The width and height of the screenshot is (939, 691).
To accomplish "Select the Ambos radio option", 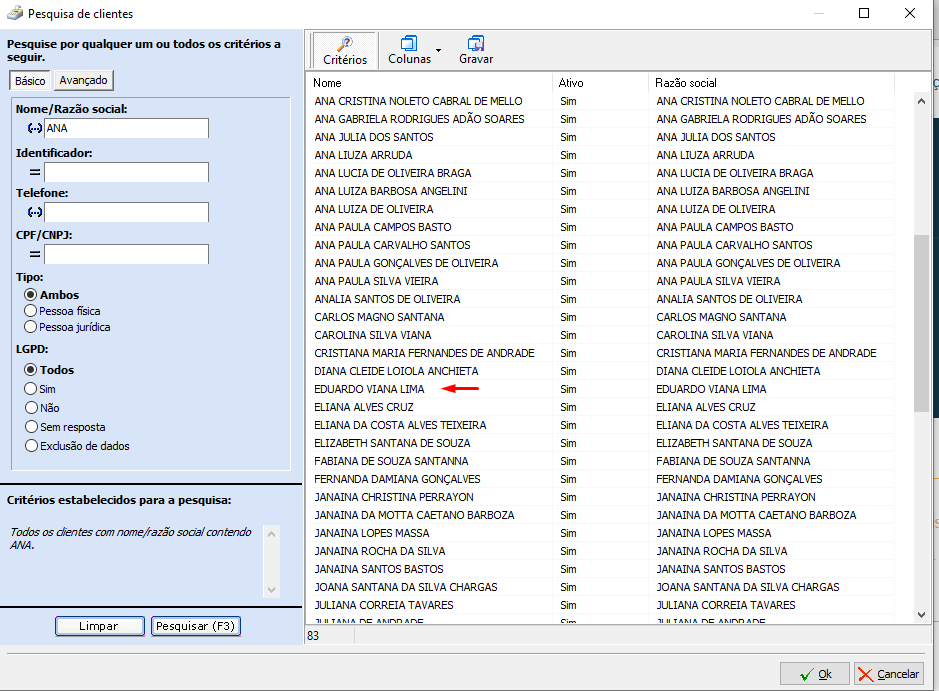I will 31,295.
